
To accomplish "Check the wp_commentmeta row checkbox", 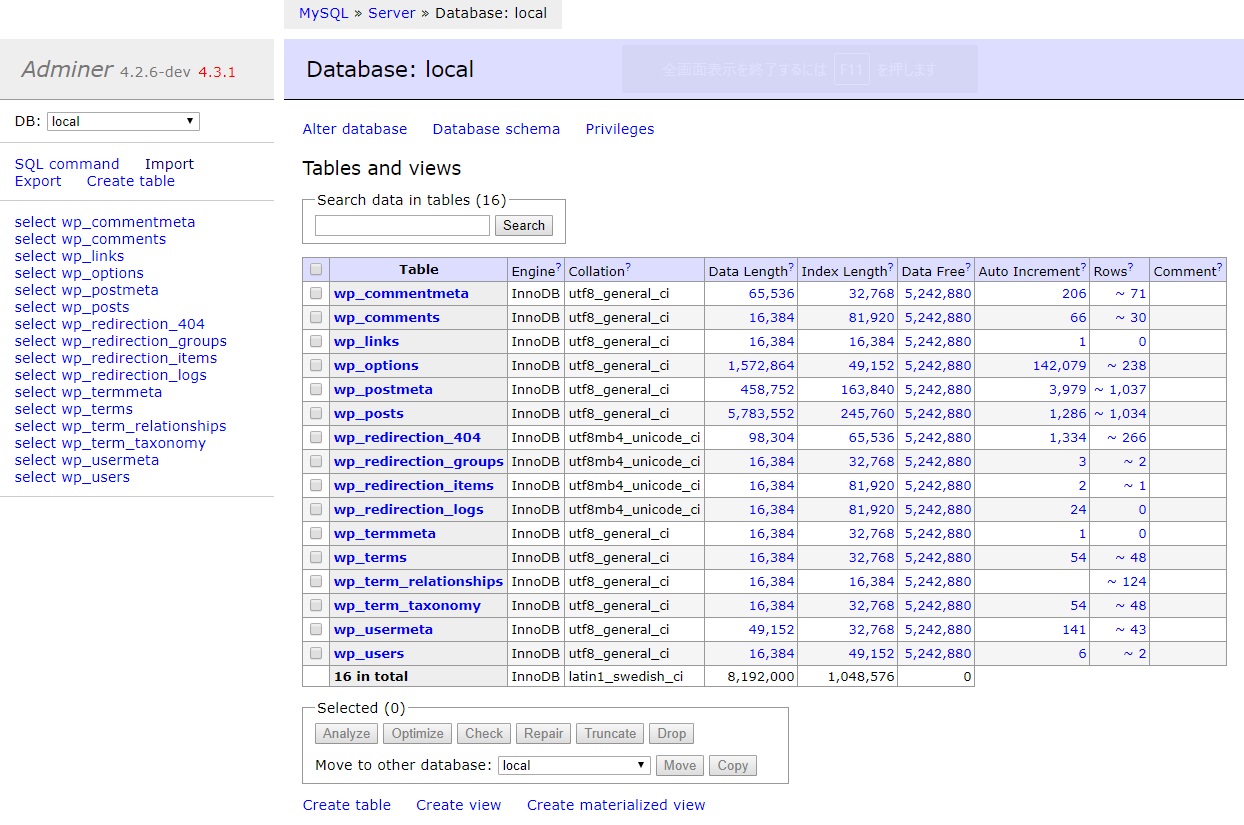I will pyautogui.click(x=316, y=293).
